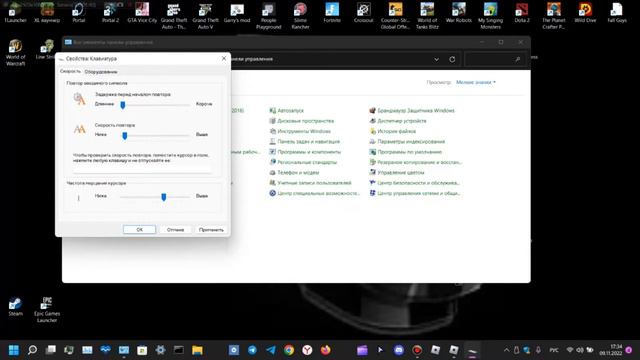Click the Windows Start button

pyautogui.click(x=13, y=350)
